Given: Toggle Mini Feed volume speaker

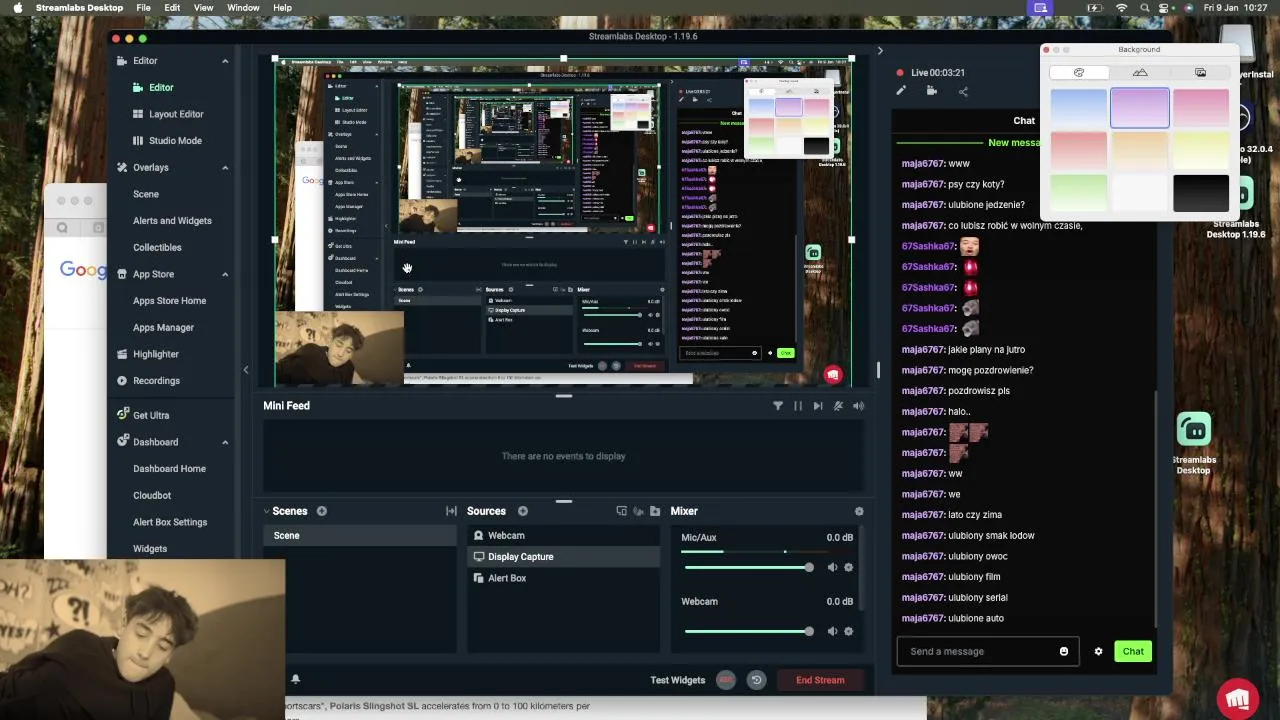Looking at the screenshot, I should 858,406.
